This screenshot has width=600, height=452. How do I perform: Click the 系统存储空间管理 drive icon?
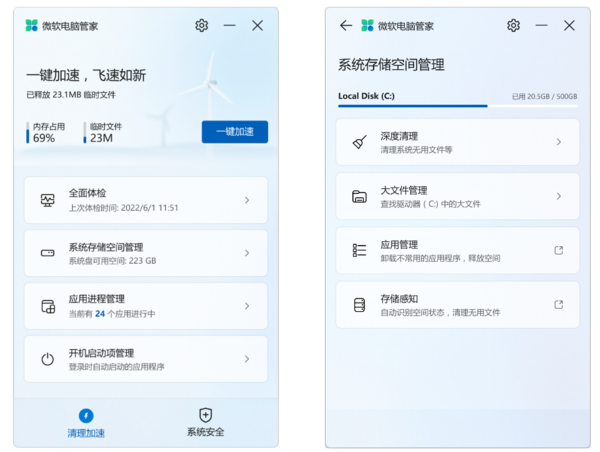tap(48, 253)
